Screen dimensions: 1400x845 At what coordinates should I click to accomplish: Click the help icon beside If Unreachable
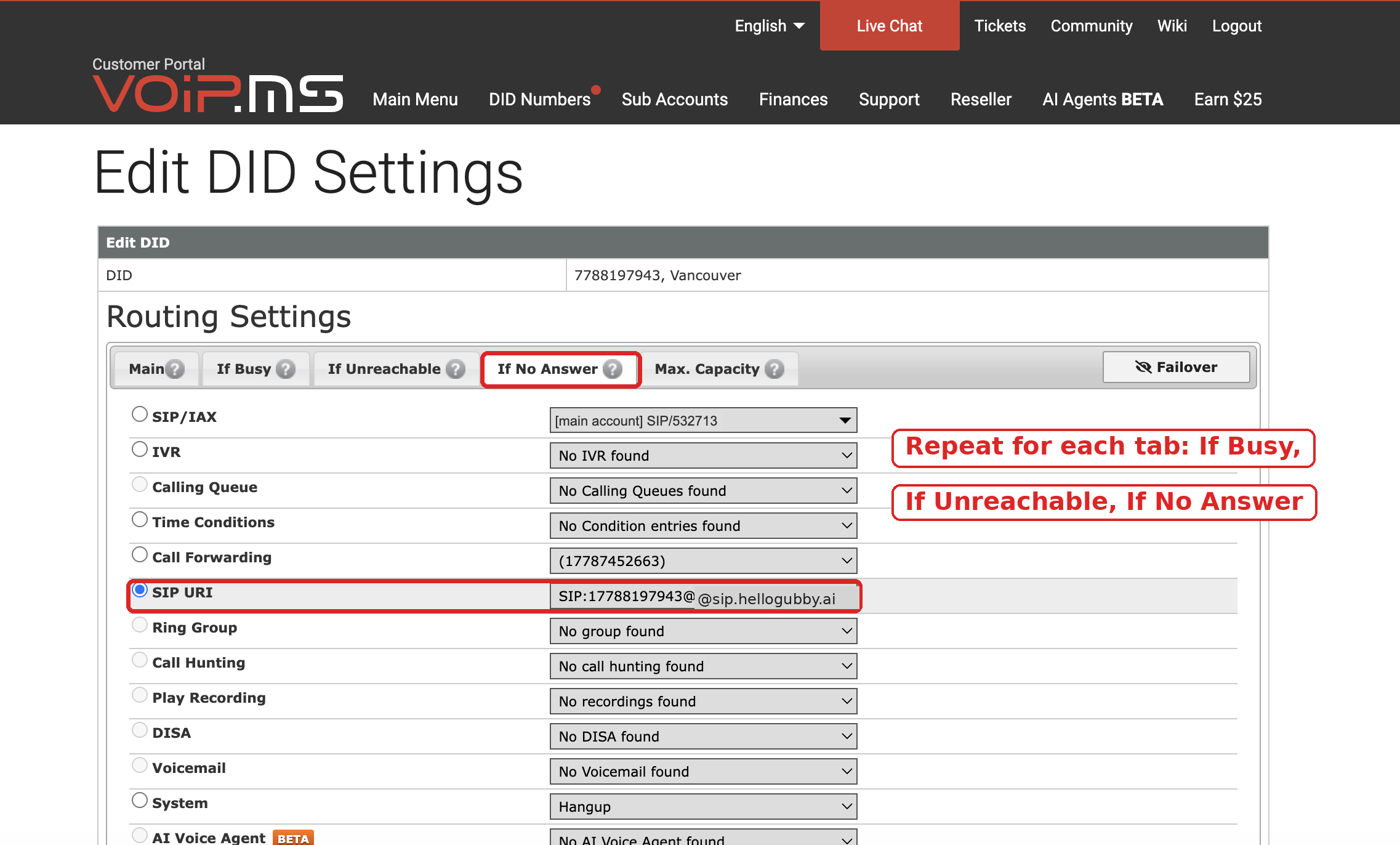[455, 369]
